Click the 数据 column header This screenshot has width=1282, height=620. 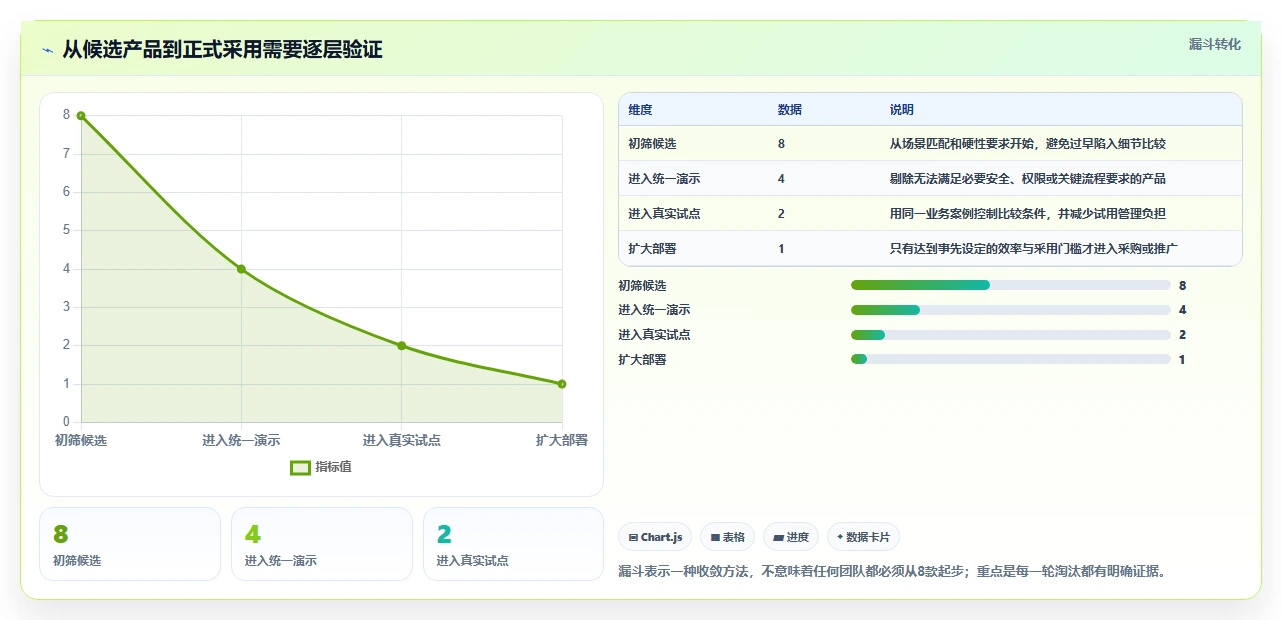coord(789,110)
